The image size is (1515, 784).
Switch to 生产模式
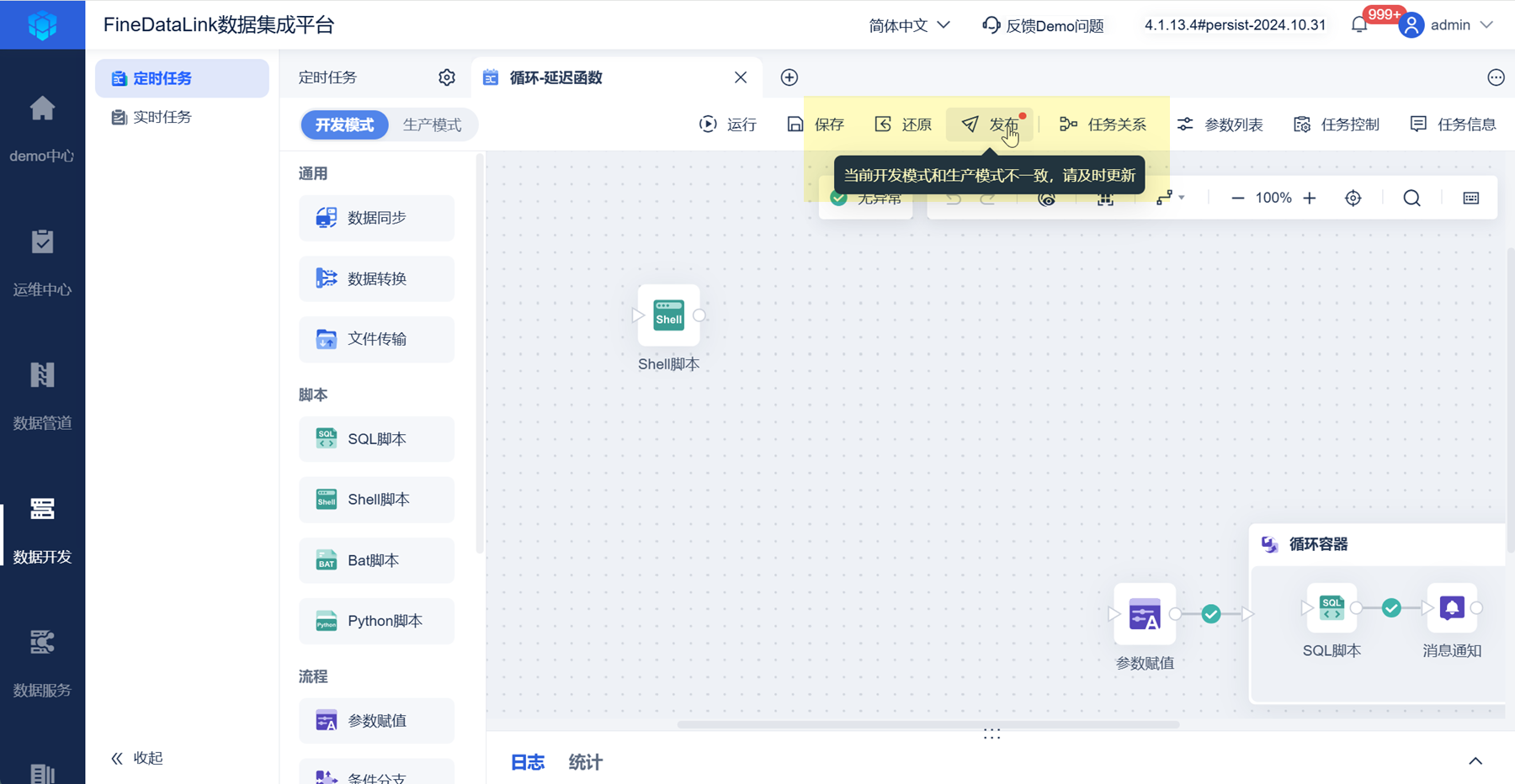[x=432, y=124]
